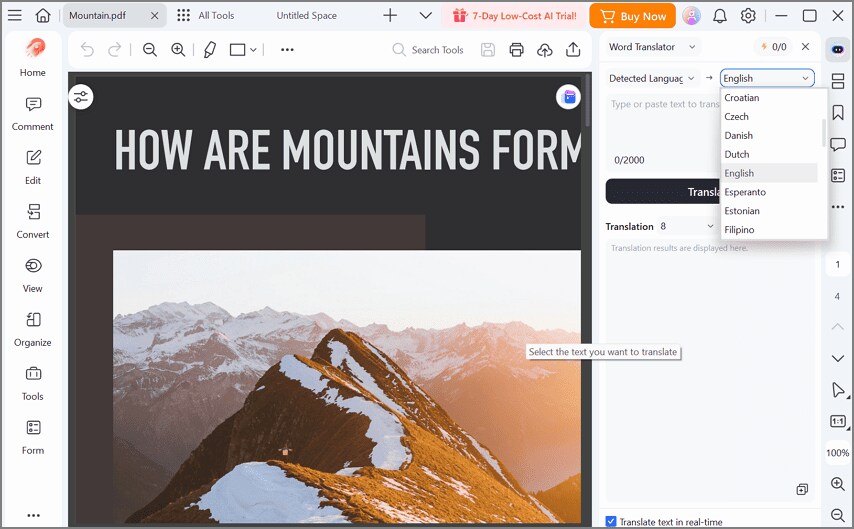854x529 pixels.
Task: Open the Form tools
Action: click(x=33, y=437)
